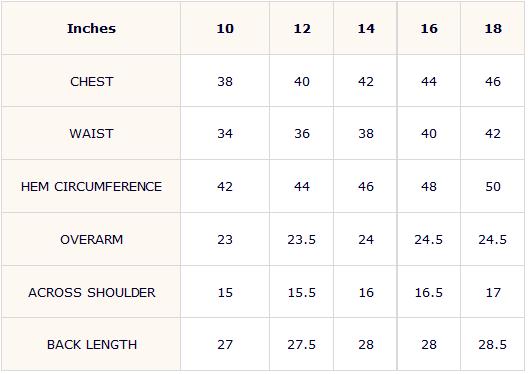Viewport: 528px width, 374px height.
Task: Select the size 12 column header
Action: point(302,29)
